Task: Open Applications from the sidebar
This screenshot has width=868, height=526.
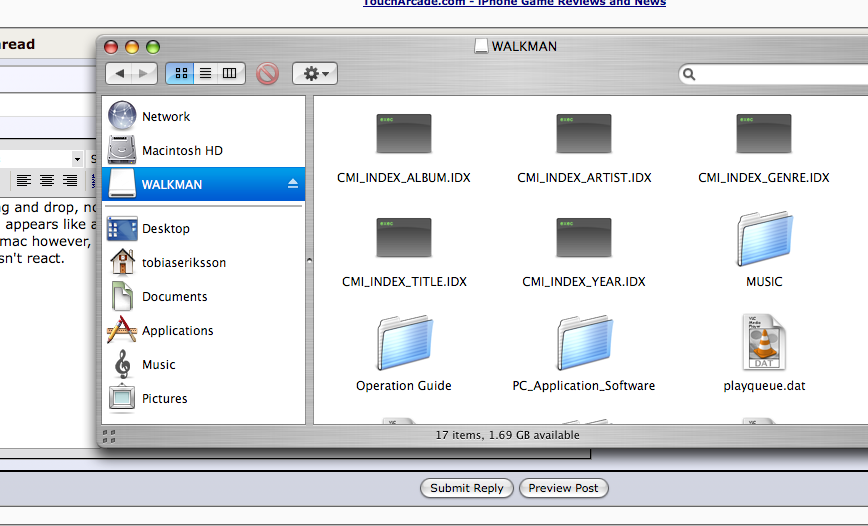Action: (x=204, y=330)
